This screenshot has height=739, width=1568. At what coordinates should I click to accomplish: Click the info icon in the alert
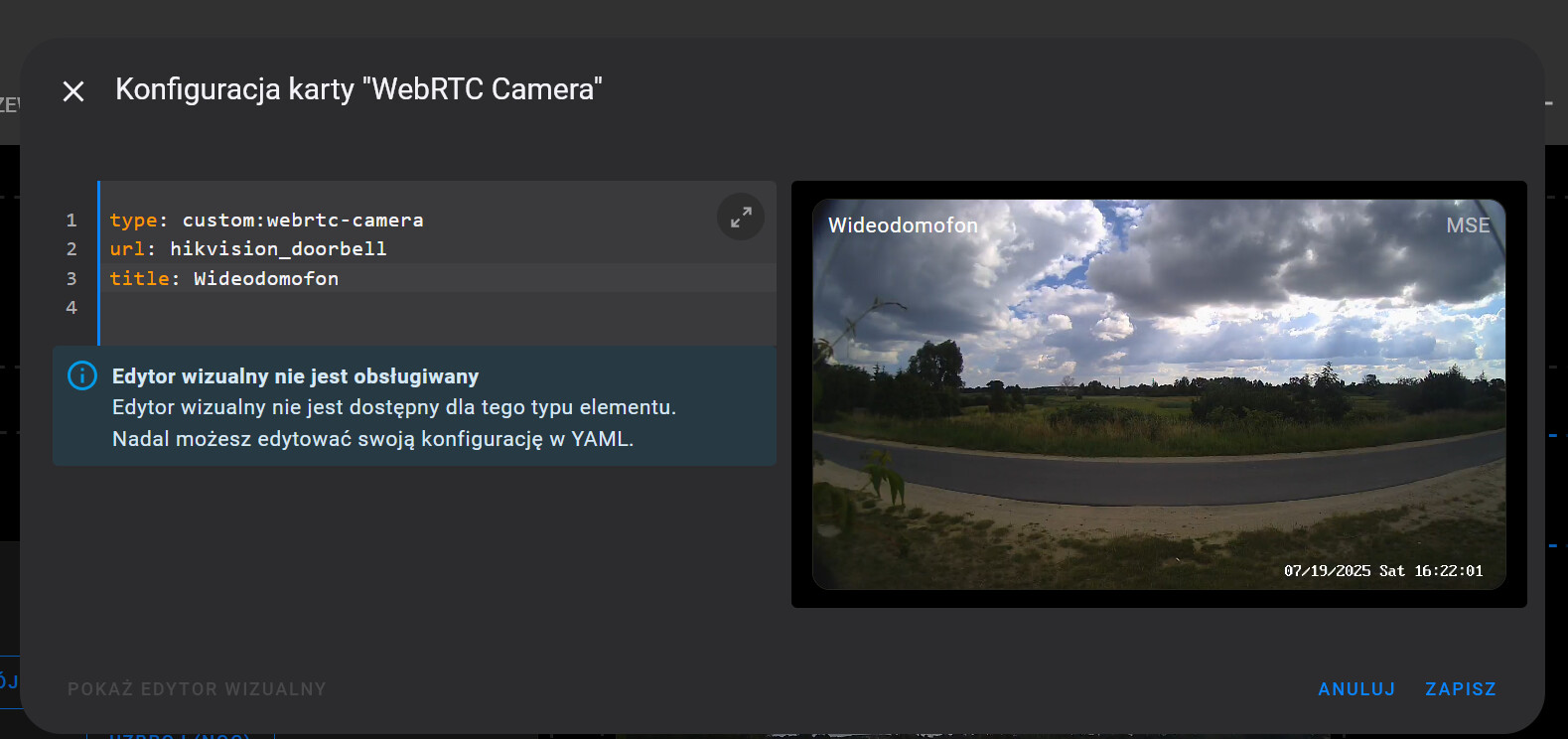[x=82, y=375]
